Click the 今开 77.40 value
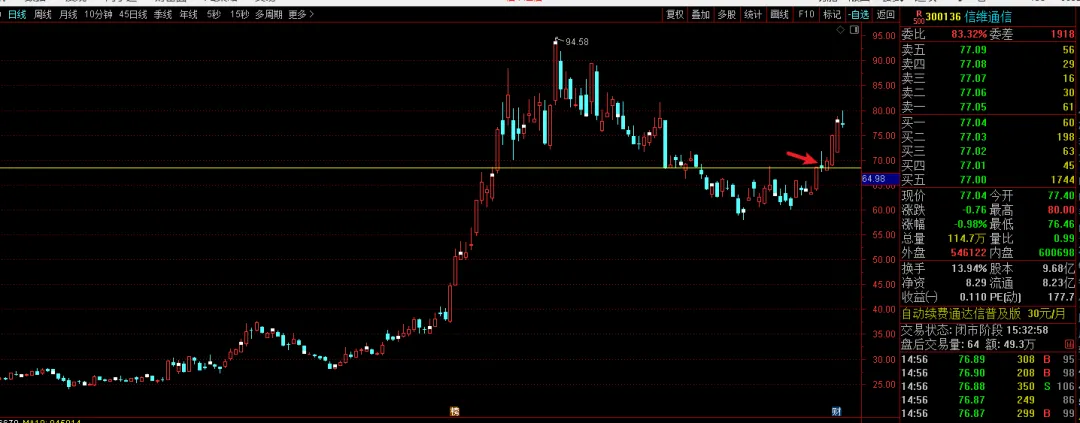This screenshot has height=423, width=1080. 1061,196
